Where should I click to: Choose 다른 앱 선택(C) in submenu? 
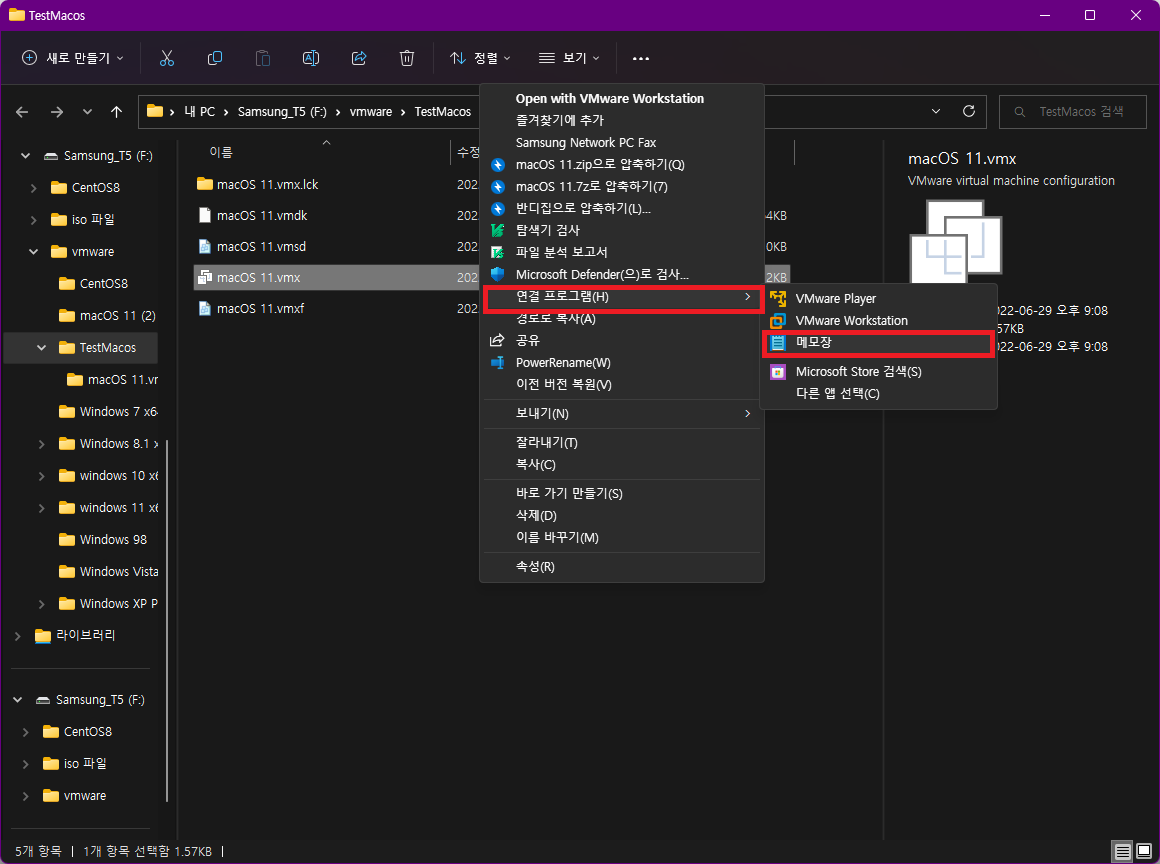pos(879,394)
